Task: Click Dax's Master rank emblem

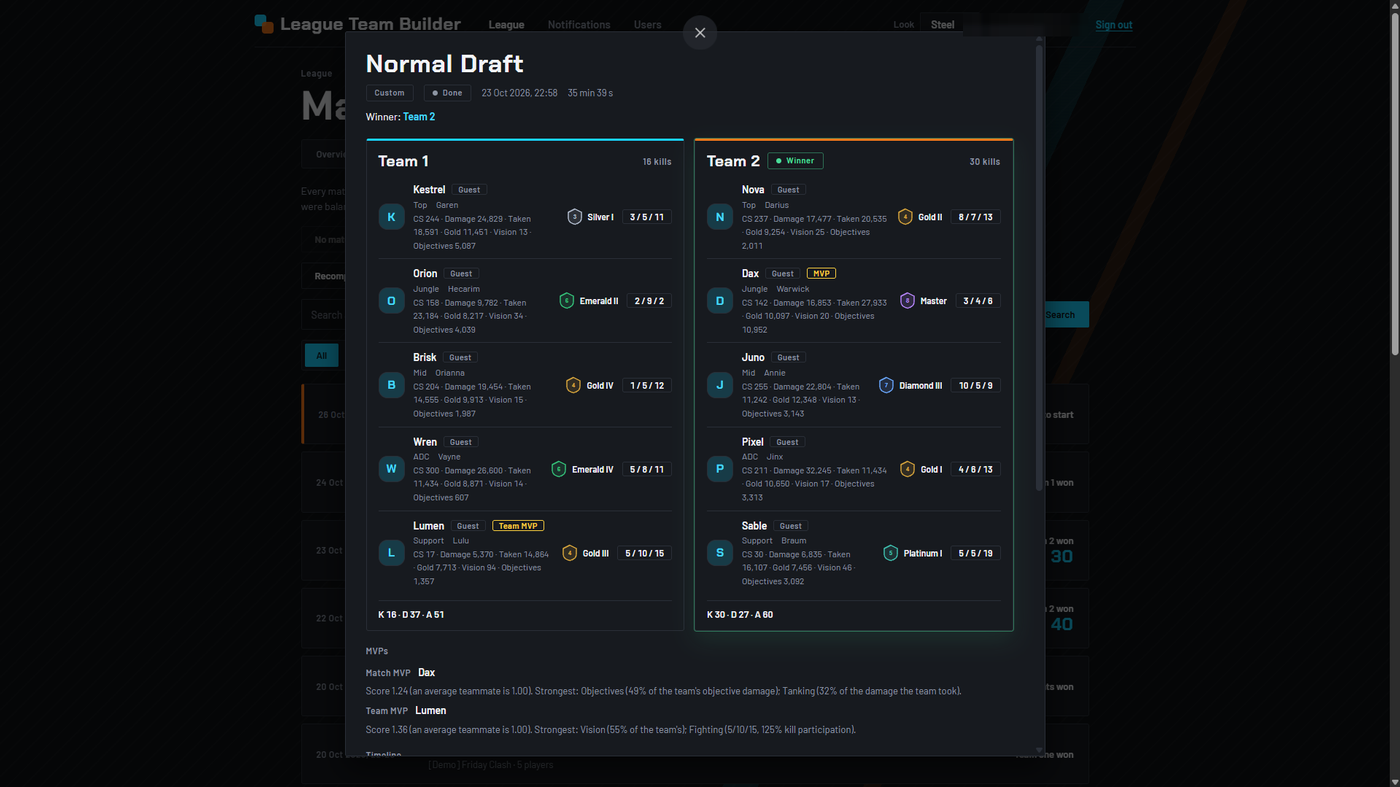Action: point(907,301)
